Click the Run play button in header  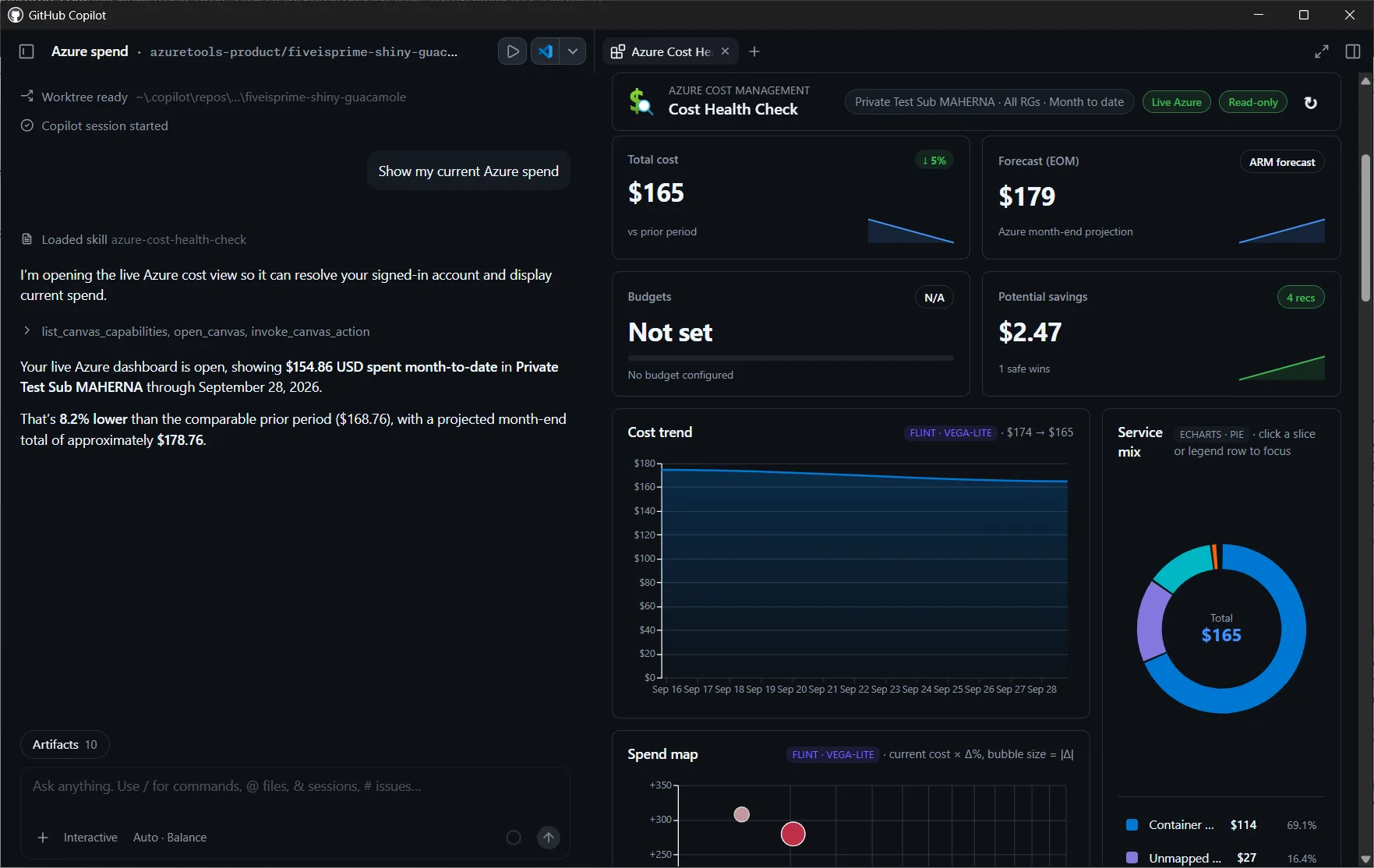(512, 51)
